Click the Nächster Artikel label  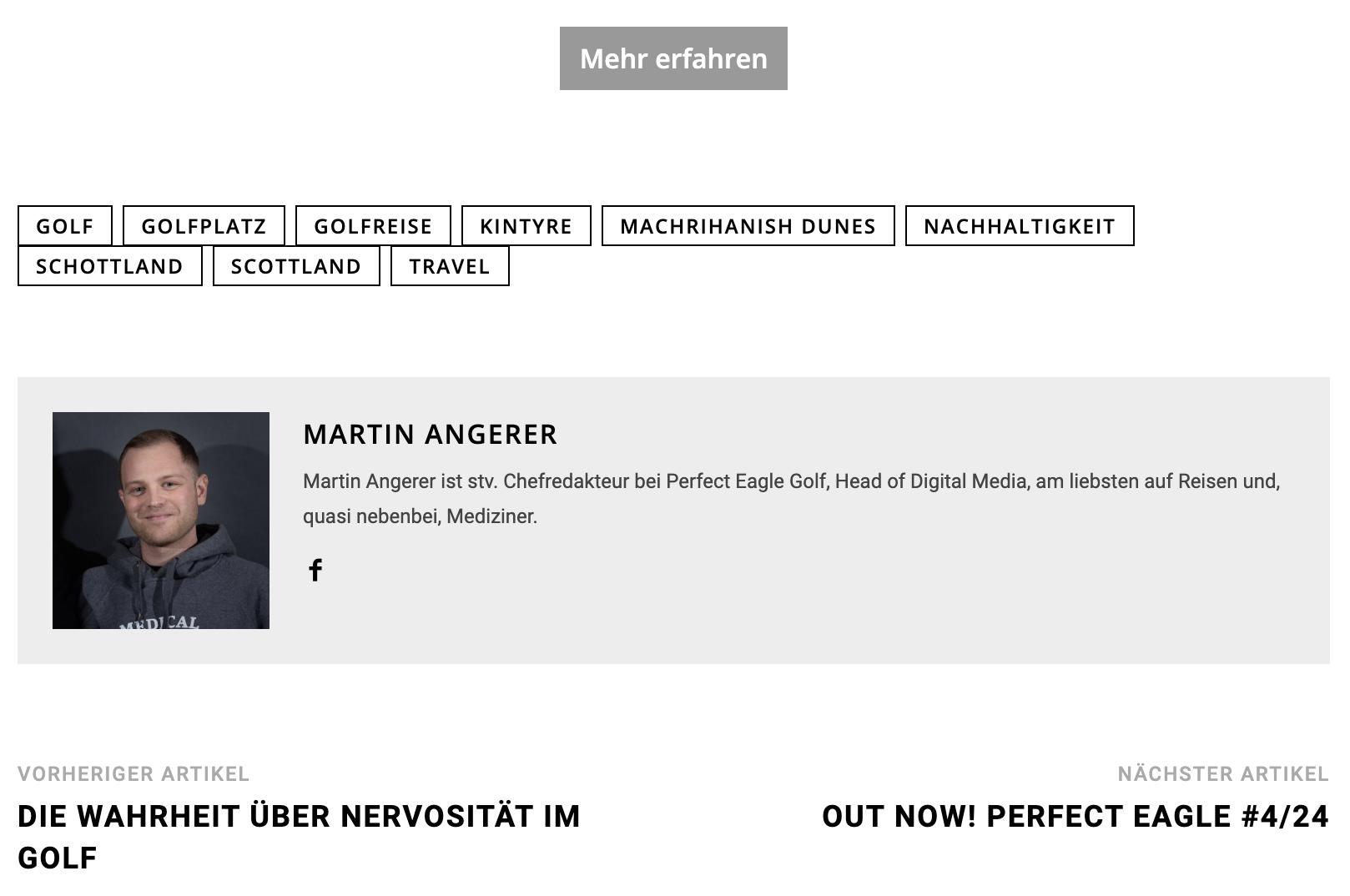[1223, 774]
